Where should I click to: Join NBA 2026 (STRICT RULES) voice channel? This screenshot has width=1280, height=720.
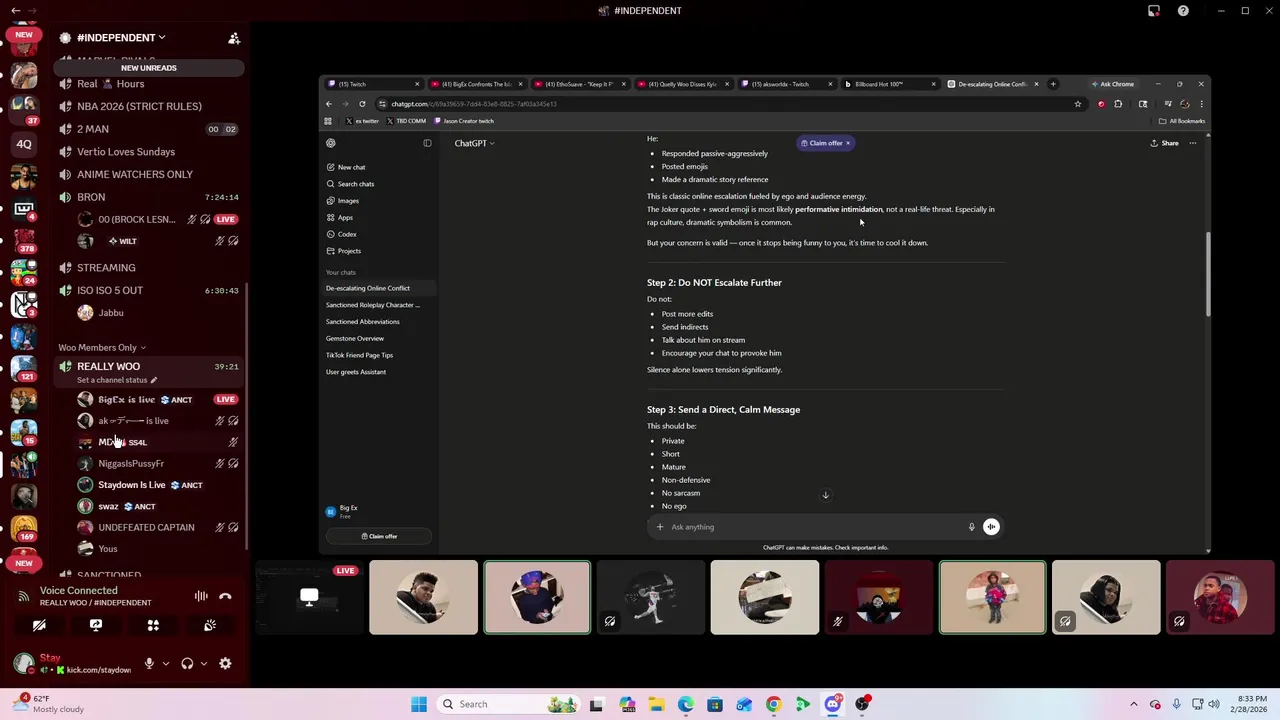[139, 106]
